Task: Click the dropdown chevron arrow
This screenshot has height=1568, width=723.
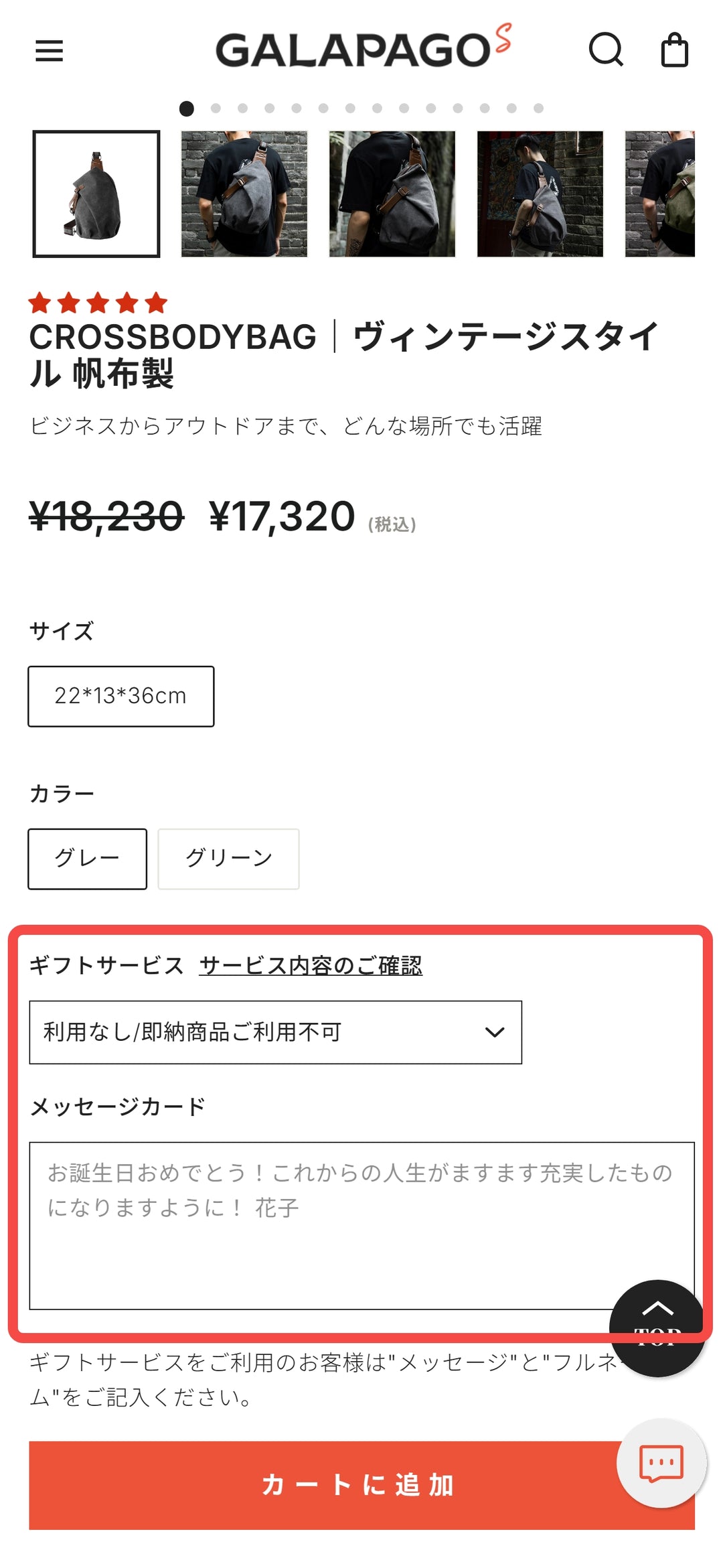Action: coord(495,1032)
